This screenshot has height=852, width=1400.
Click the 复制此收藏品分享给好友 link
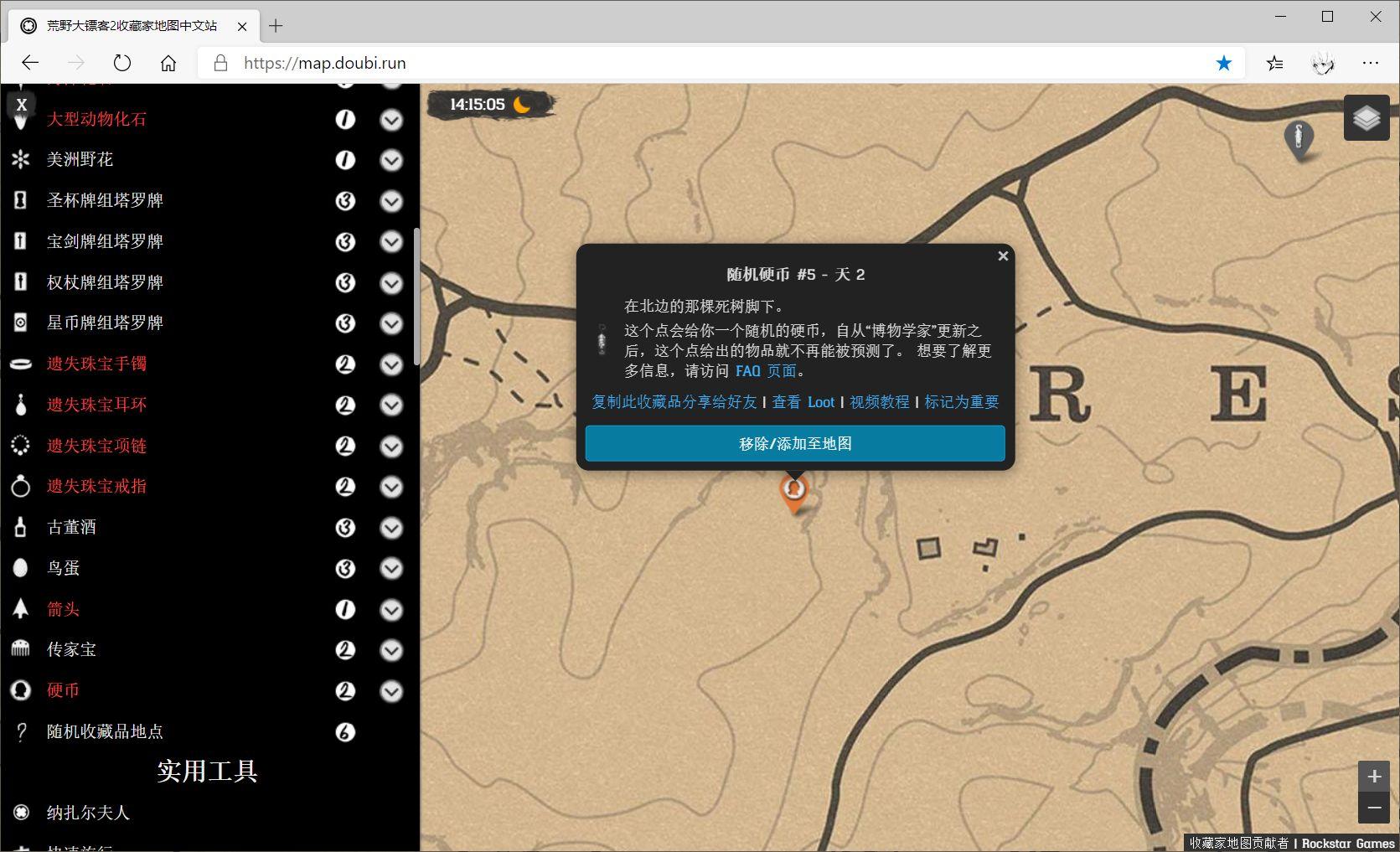pos(674,402)
